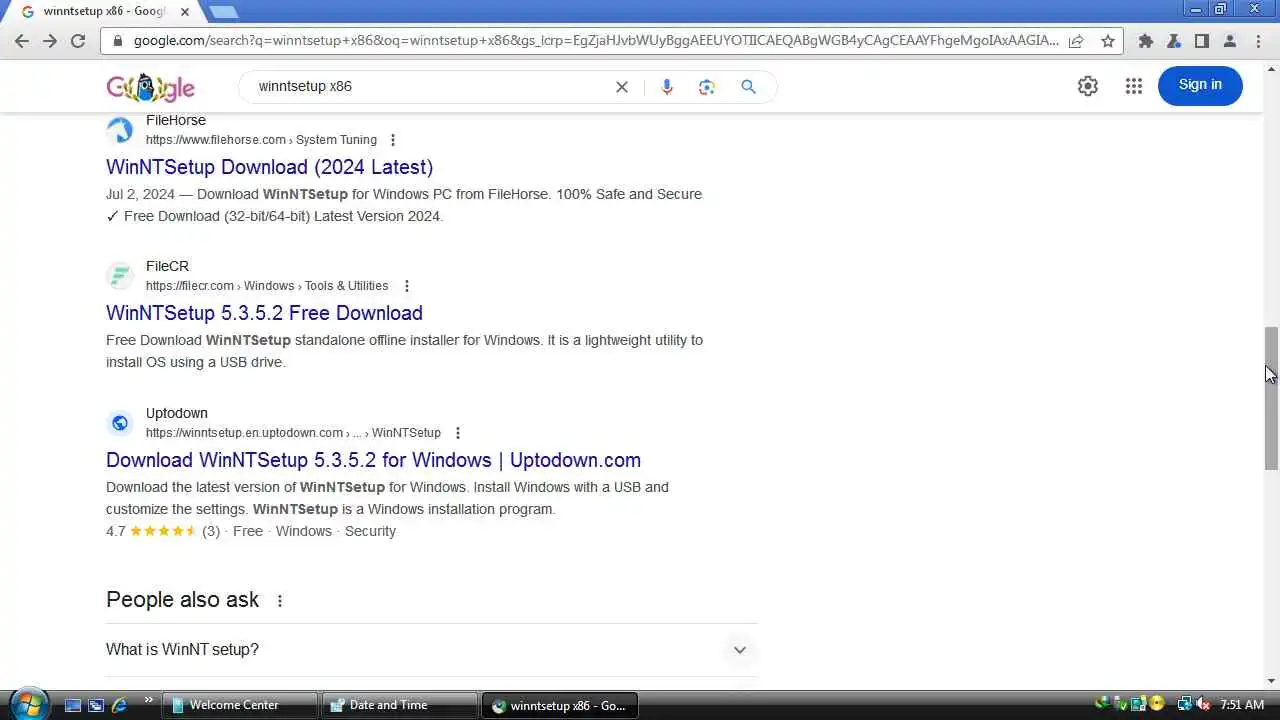Open WinNTSetup Download (2024 Latest) link
This screenshot has width=1280, height=720.
tap(270, 167)
